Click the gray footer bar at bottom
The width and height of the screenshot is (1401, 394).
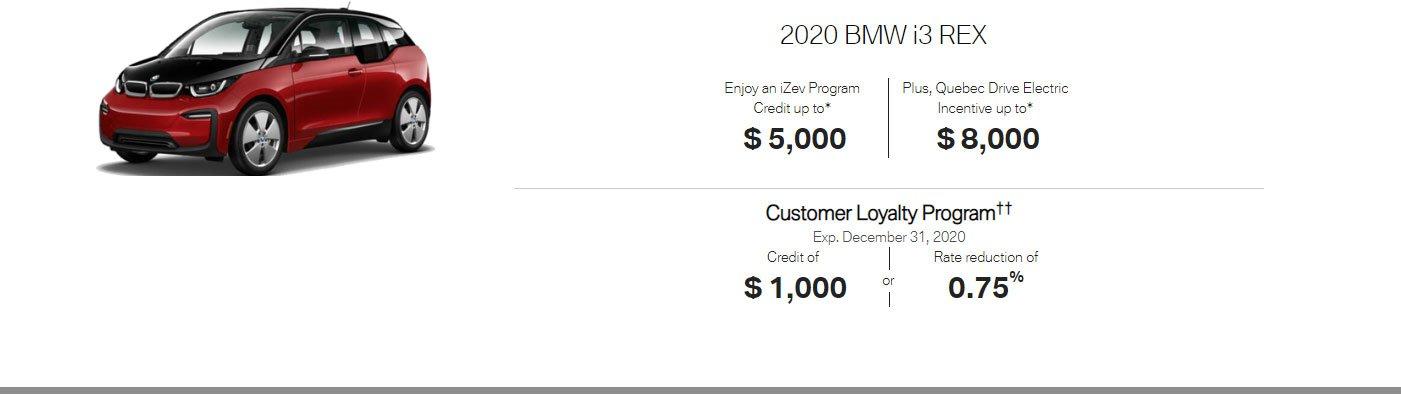click(x=700, y=390)
